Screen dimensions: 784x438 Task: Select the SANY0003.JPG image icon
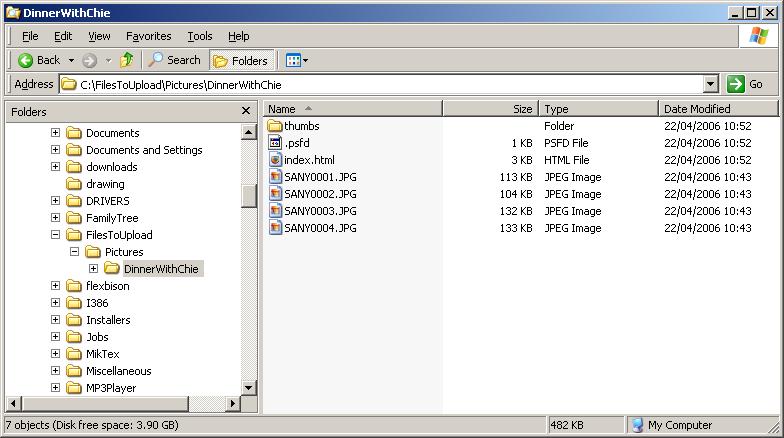(275, 211)
